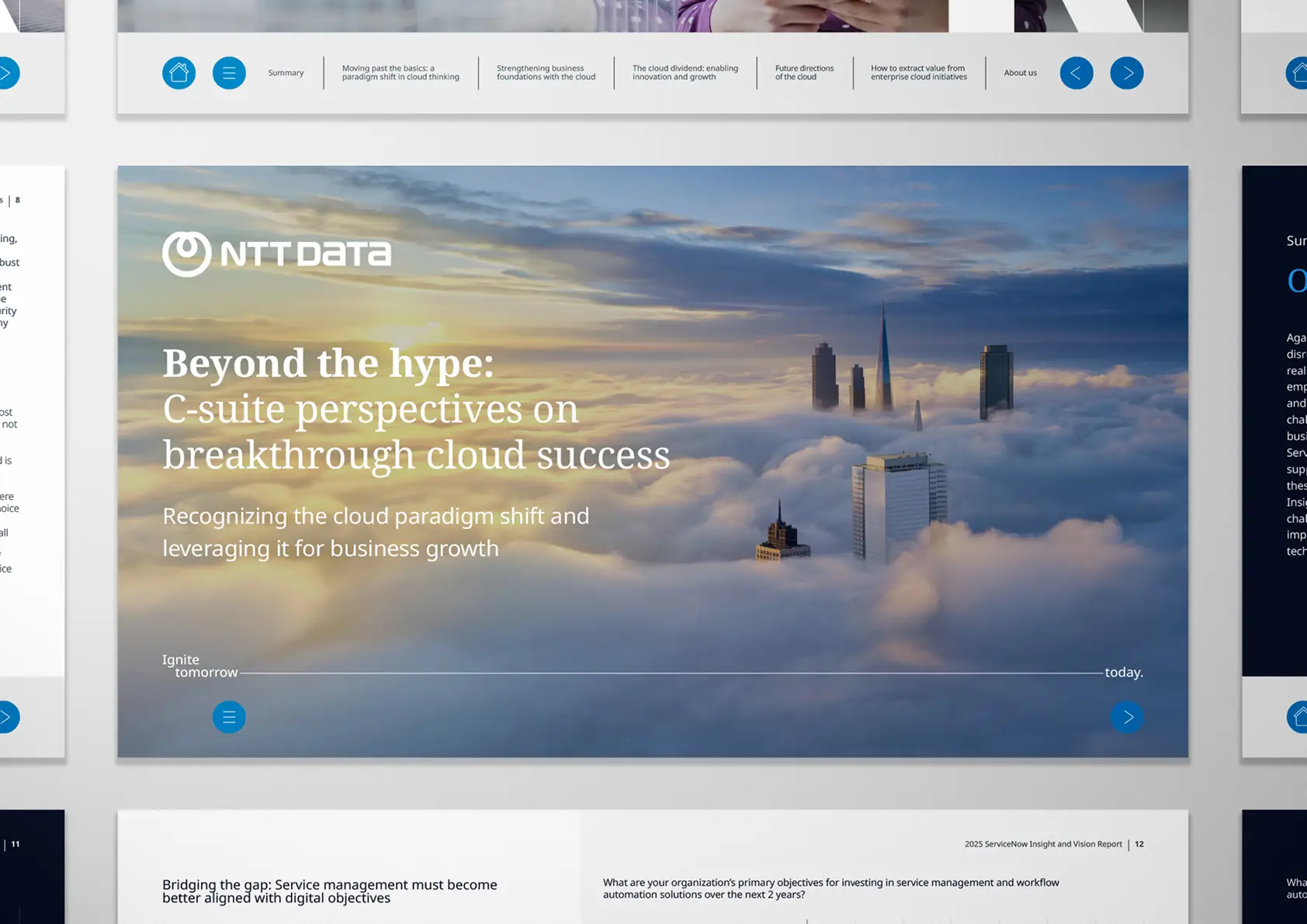The image size is (1307, 924).
Task: Click page number 11 on bottom-left slide
Action: (x=16, y=844)
